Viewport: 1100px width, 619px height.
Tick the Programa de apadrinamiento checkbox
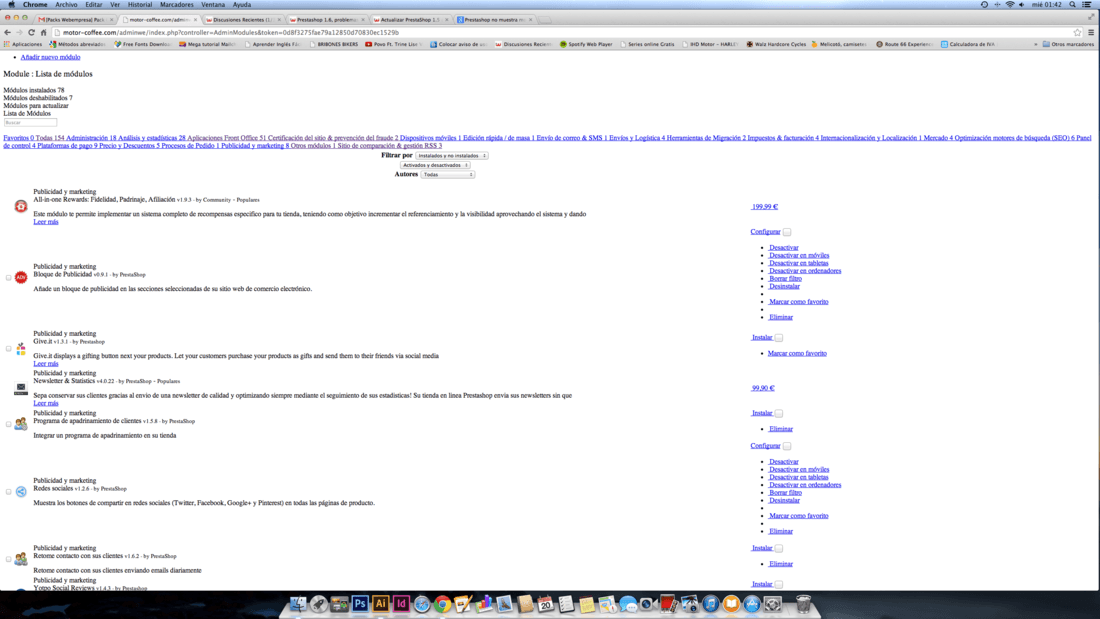8,424
